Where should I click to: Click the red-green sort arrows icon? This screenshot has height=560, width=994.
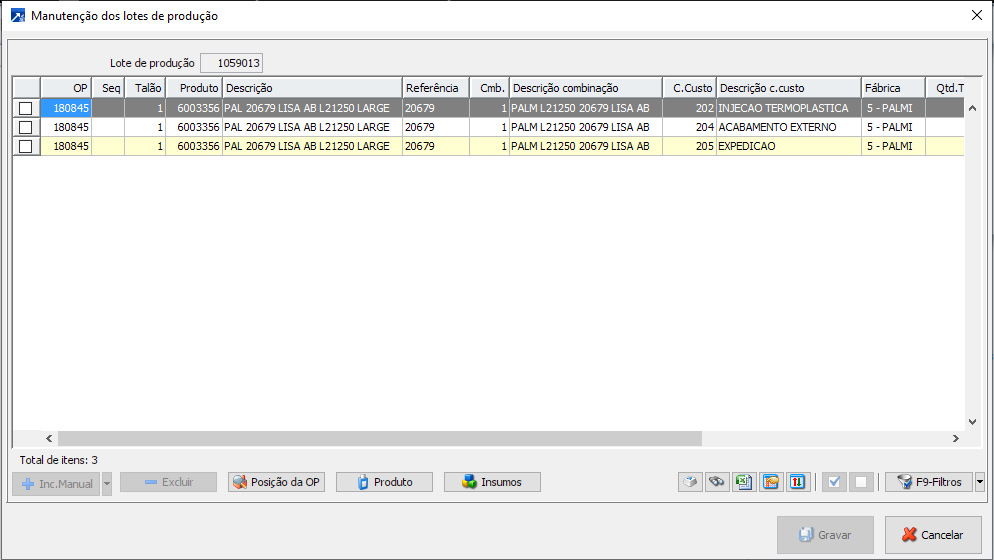point(797,482)
